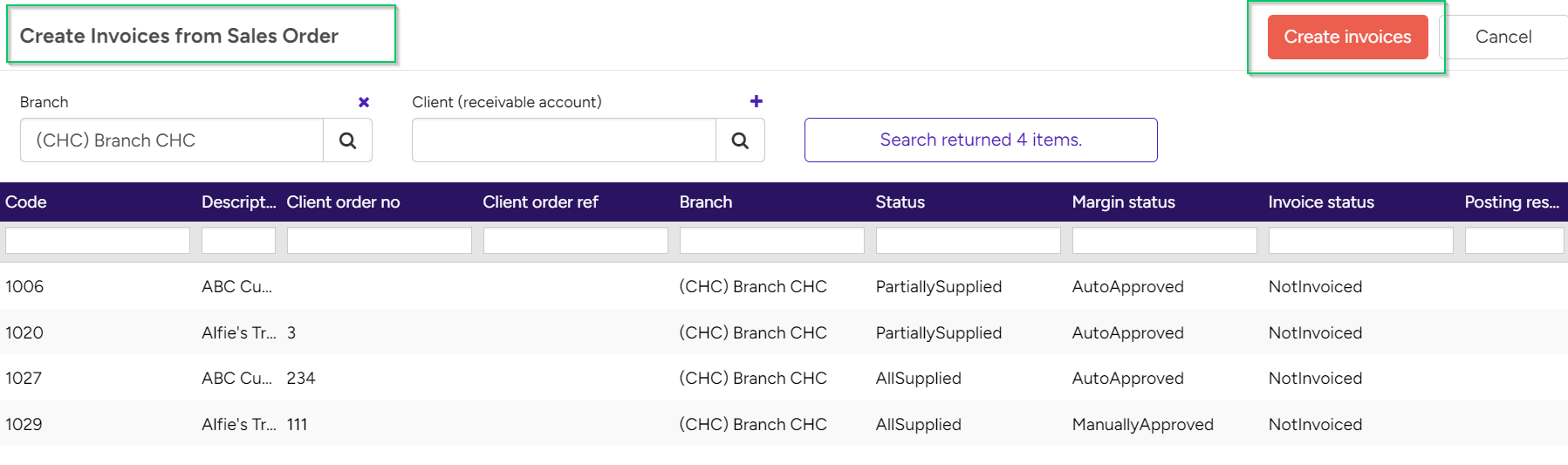This screenshot has width=1568, height=465.
Task: Click client order no '111' in row 1029
Action: [297, 424]
